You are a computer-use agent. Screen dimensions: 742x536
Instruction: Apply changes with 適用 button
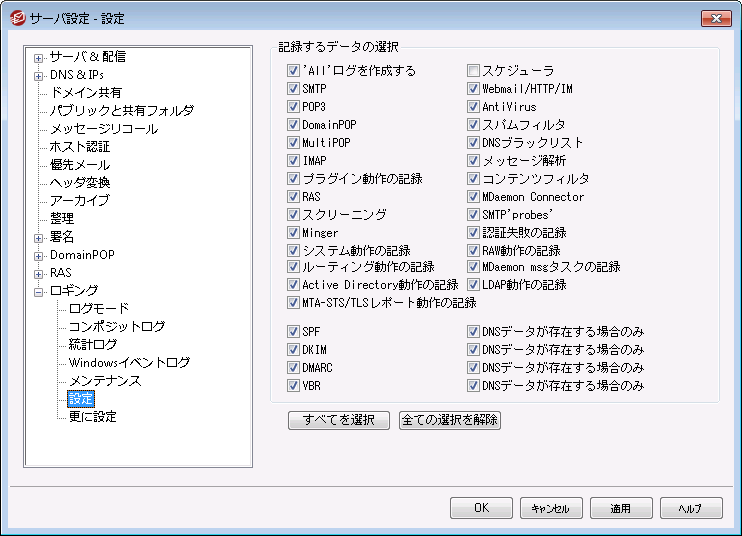point(621,508)
